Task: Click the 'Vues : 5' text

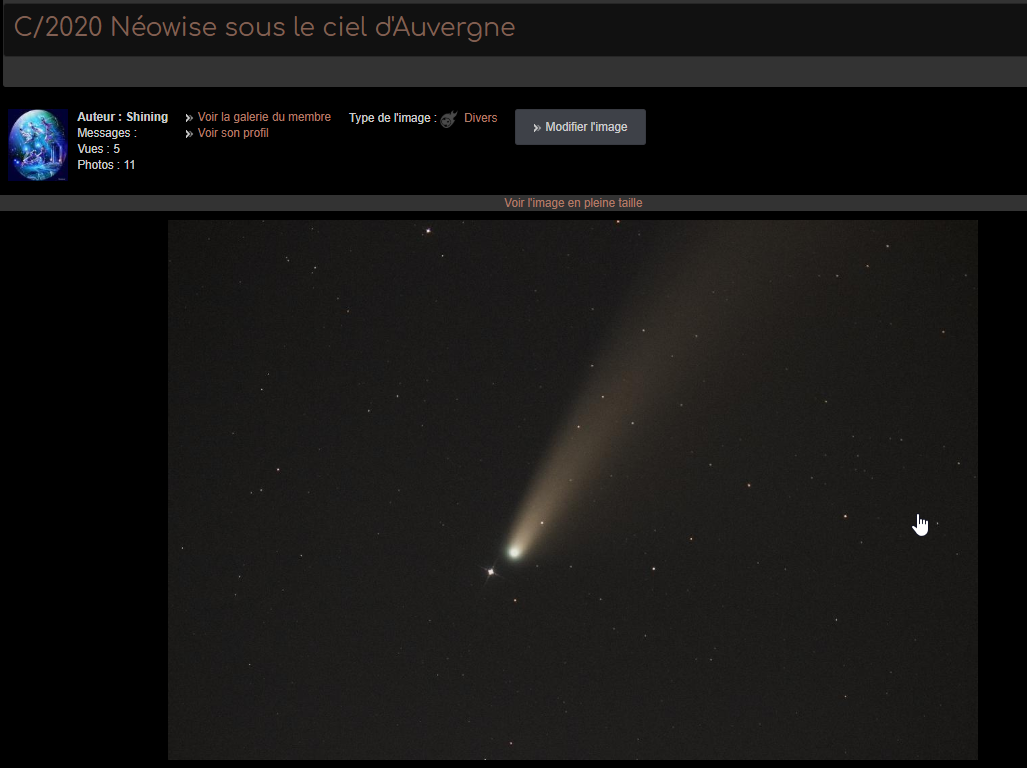Action: (x=98, y=149)
